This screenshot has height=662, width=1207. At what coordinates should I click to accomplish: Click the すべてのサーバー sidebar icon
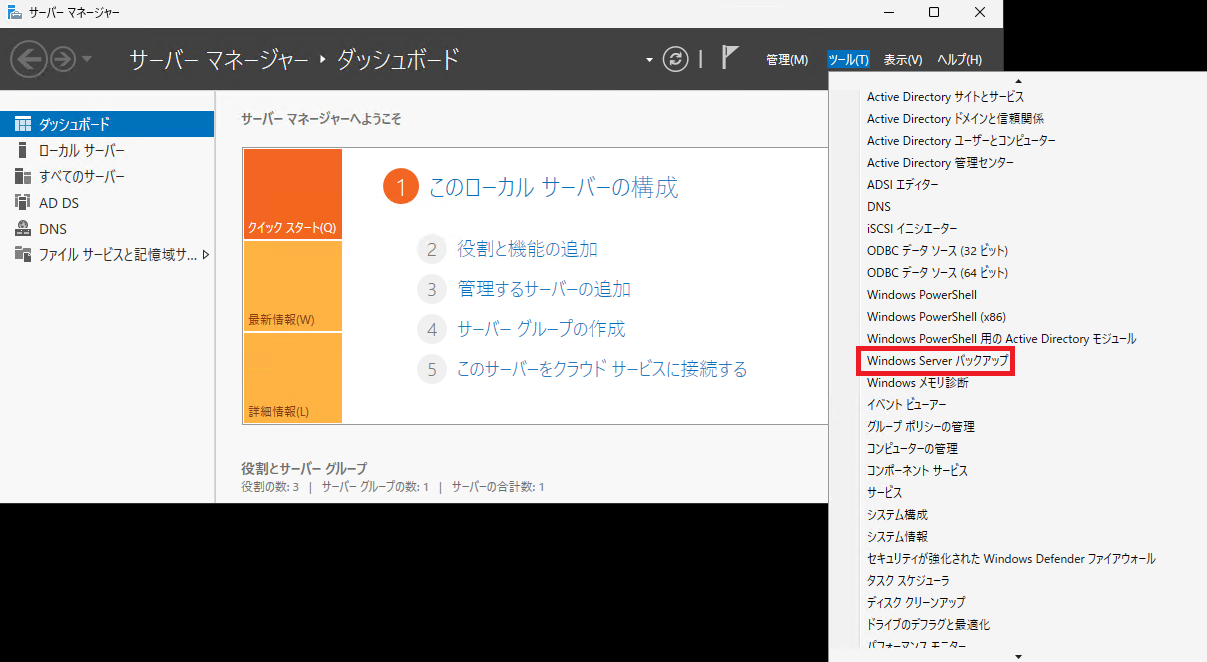[x=23, y=176]
